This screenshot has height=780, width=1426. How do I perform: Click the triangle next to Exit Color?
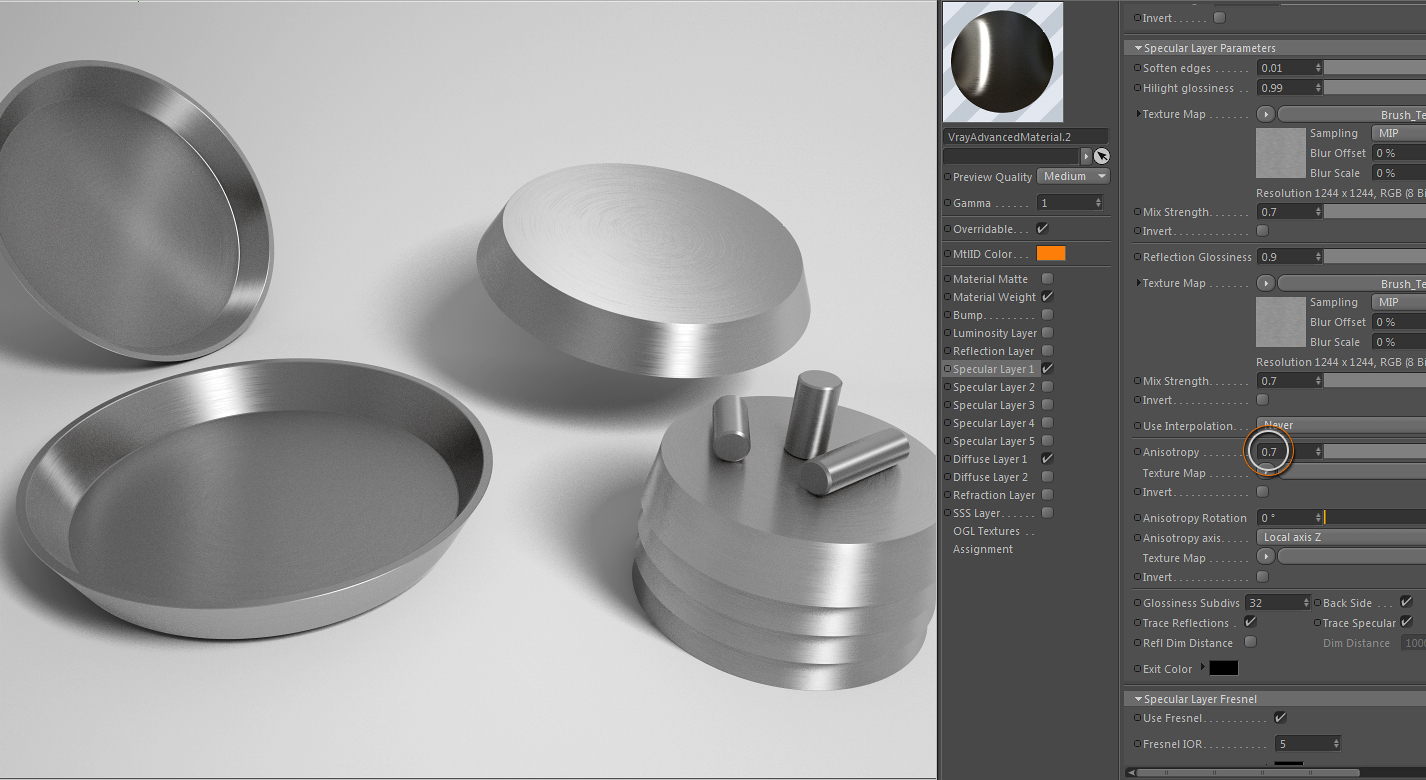(x=1203, y=667)
